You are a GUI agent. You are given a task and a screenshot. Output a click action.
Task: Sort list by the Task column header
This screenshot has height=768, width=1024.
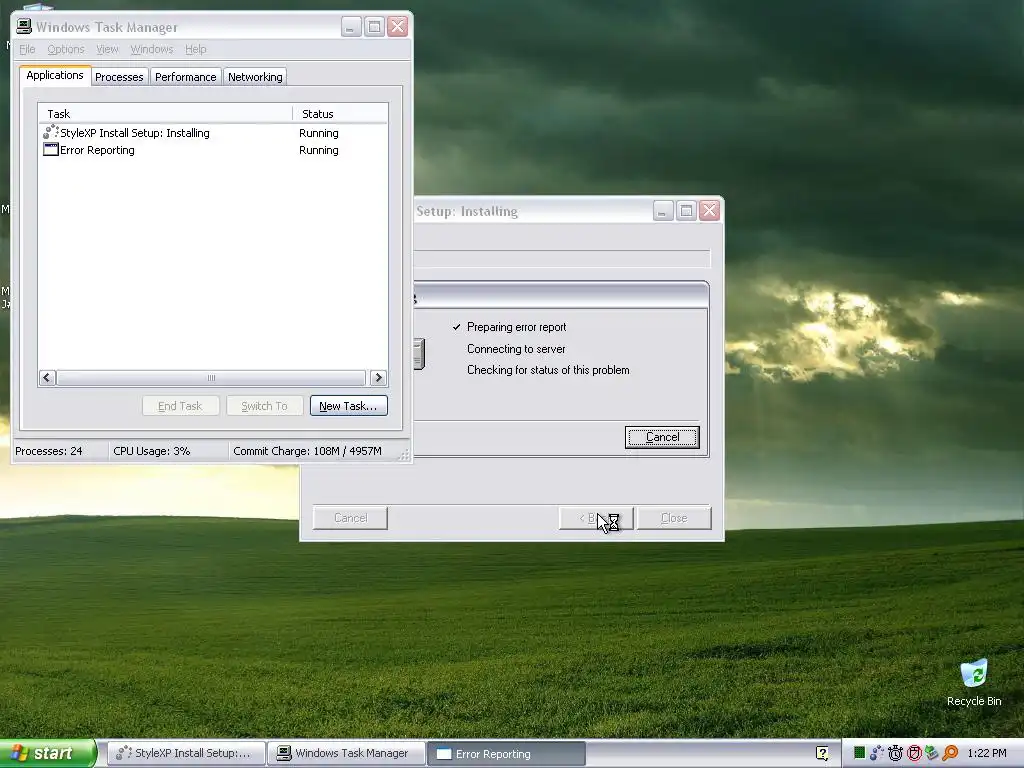click(165, 114)
